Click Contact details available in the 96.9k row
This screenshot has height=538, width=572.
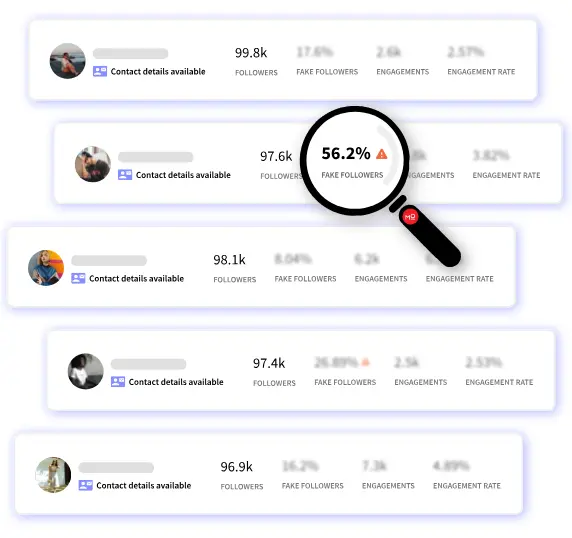pyautogui.click(x=144, y=485)
